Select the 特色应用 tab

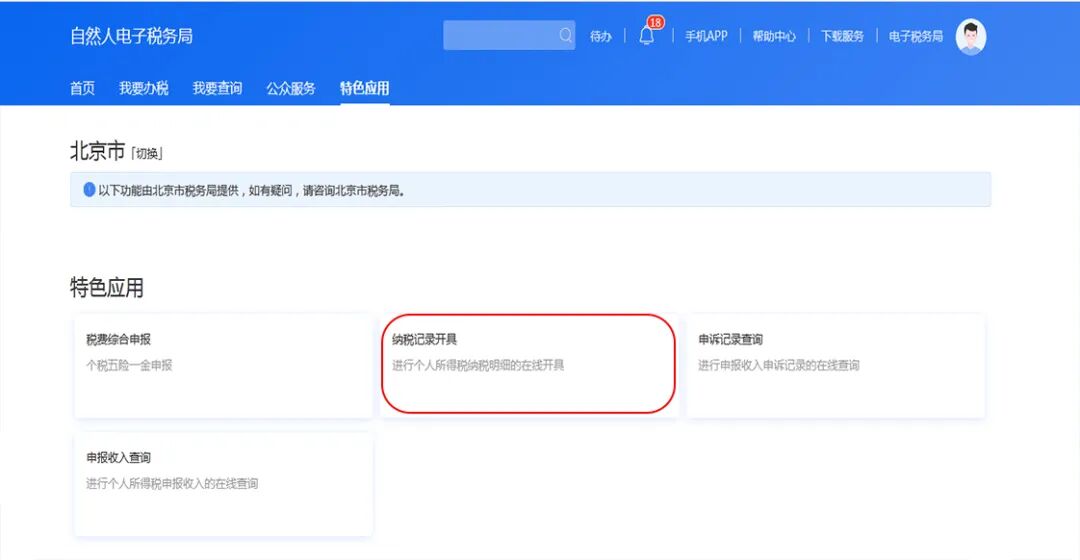[364, 88]
